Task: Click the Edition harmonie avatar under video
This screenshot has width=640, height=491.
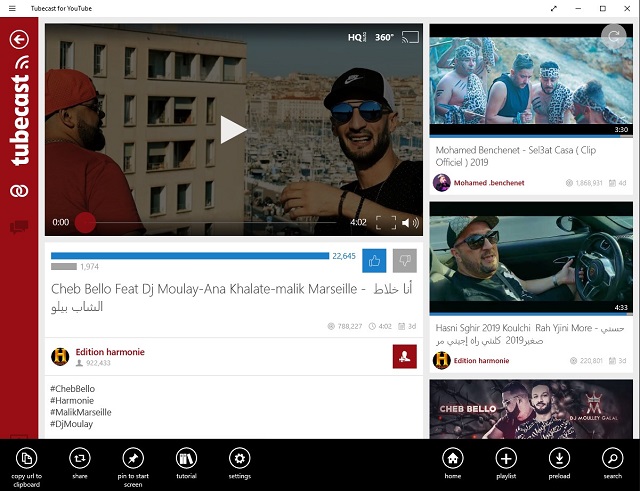Action: tap(60, 357)
